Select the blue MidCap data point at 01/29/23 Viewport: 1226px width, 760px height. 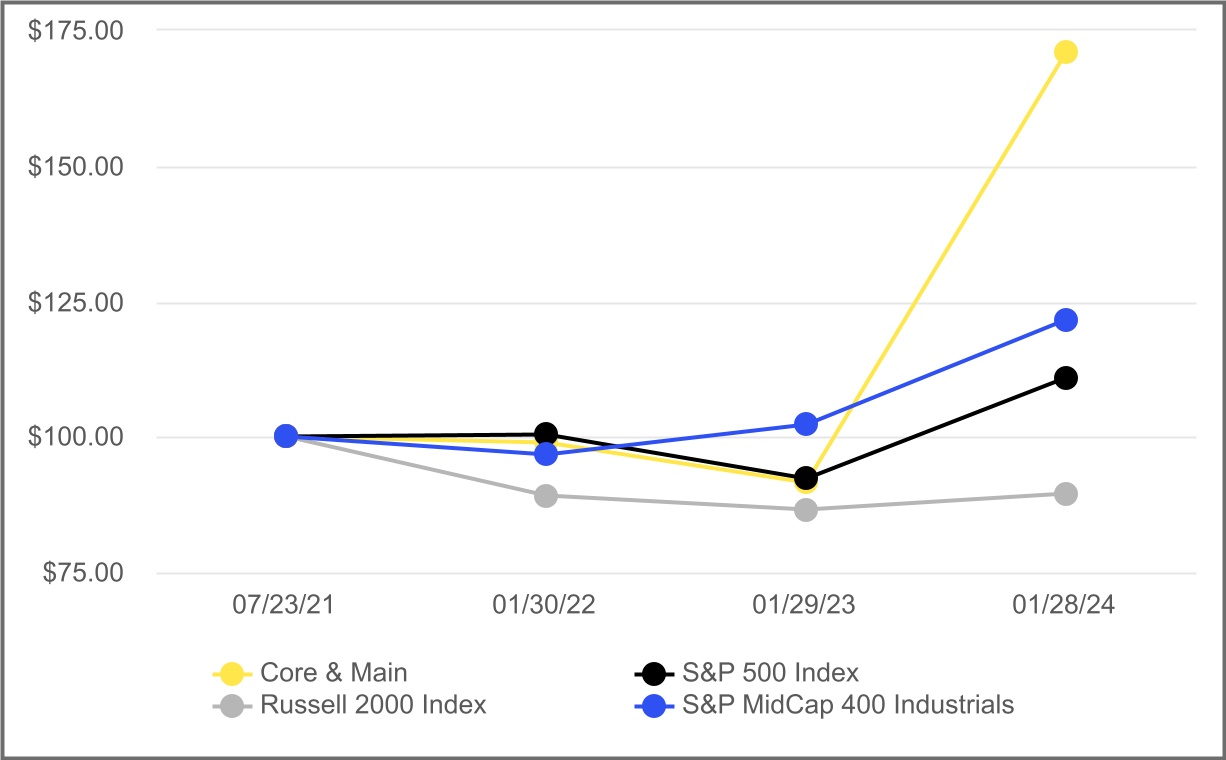click(806, 424)
